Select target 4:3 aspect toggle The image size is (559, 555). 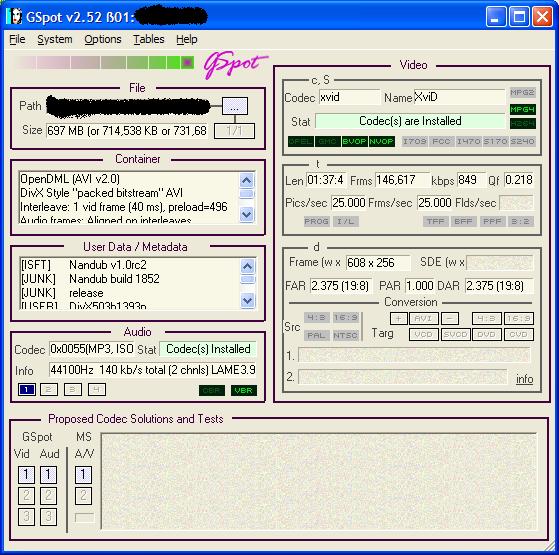[487, 318]
